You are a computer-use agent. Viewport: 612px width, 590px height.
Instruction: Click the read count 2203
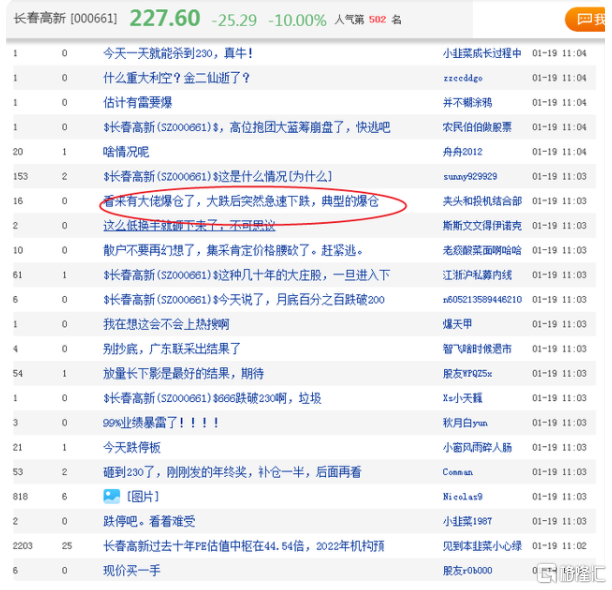[22, 546]
